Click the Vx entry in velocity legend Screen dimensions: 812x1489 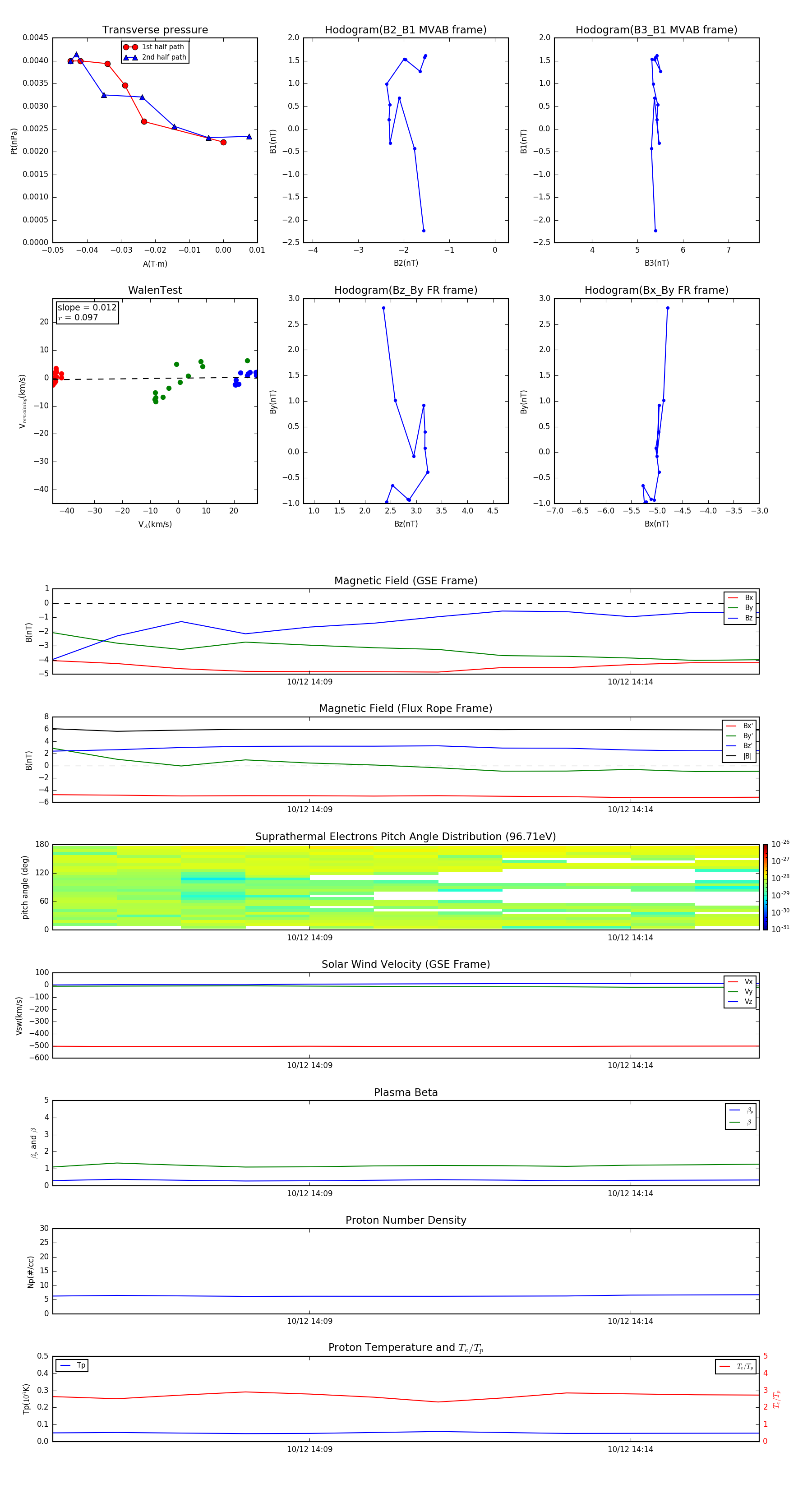(740, 981)
